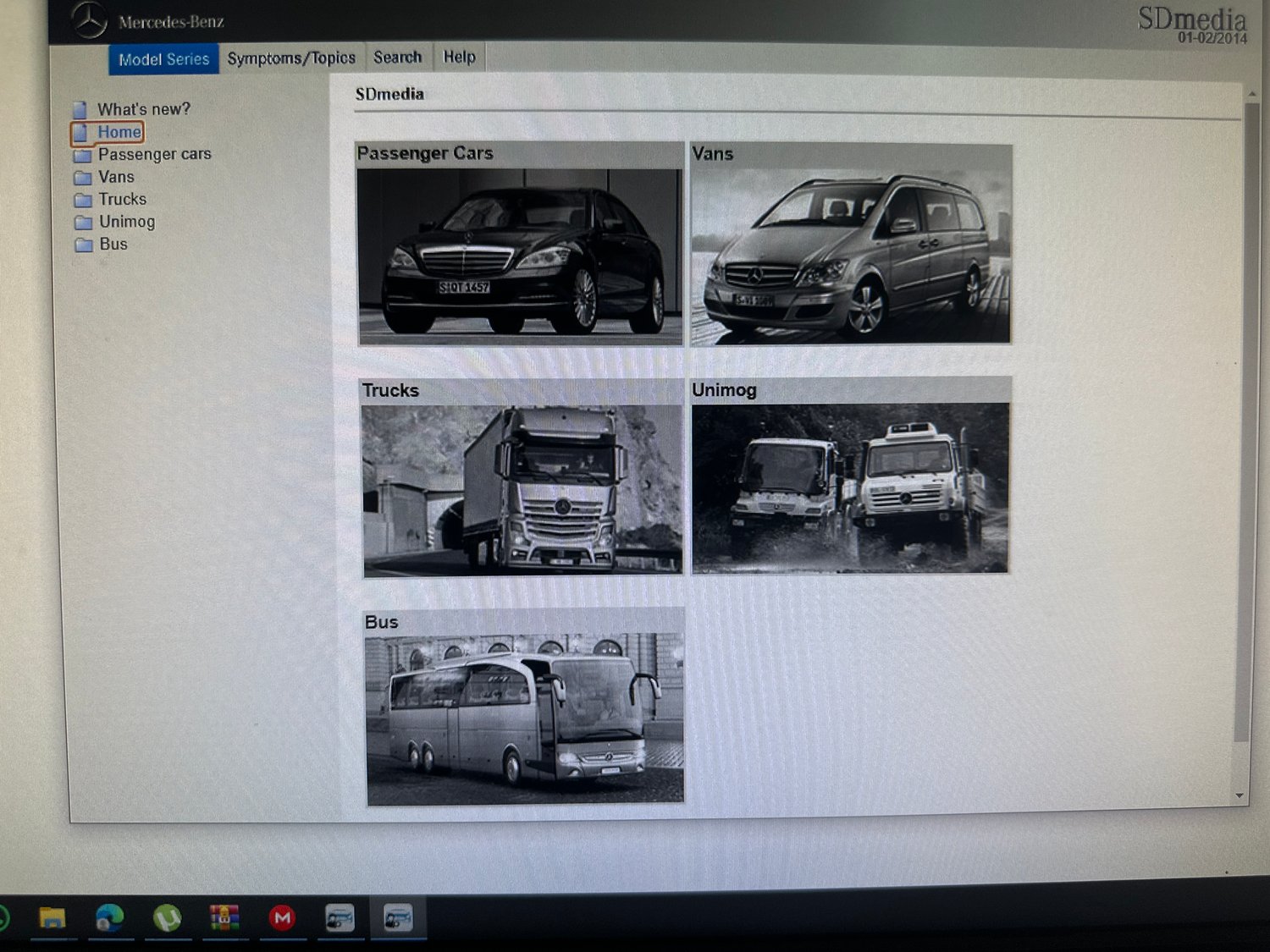This screenshot has width=1270, height=952.
Task: Click the folder icon beside Passenger cars
Action: click(82, 156)
